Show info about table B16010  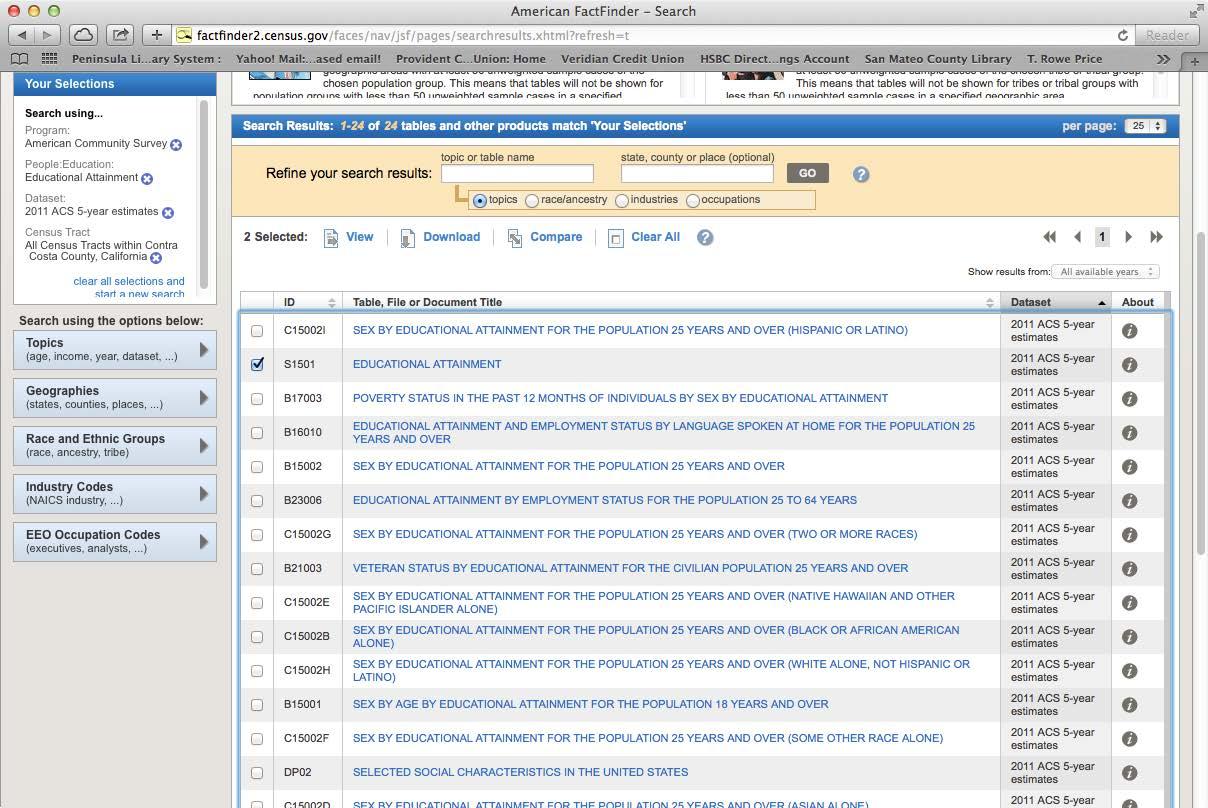(1130, 433)
